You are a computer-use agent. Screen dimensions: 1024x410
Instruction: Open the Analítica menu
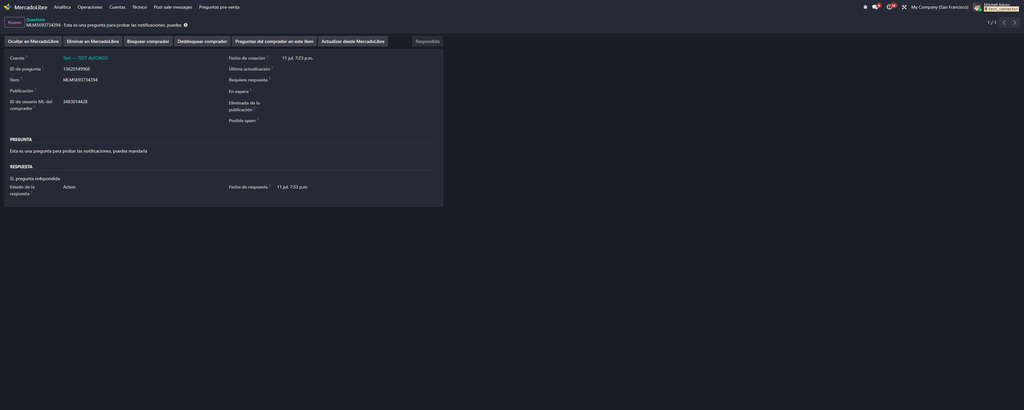[x=62, y=7]
